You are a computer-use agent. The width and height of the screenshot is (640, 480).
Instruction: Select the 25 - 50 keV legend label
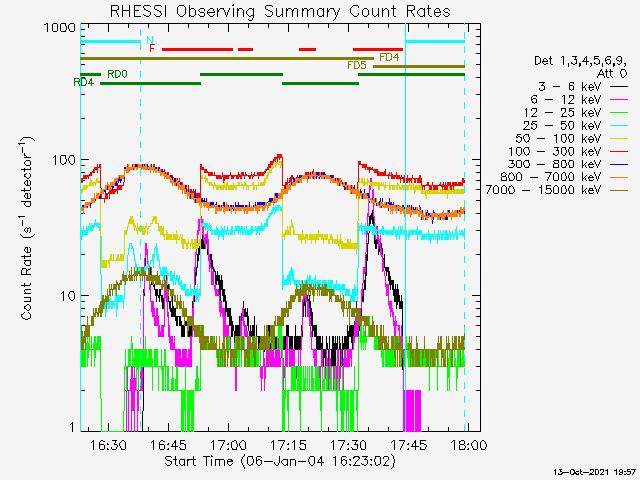(x=562, y=125)
